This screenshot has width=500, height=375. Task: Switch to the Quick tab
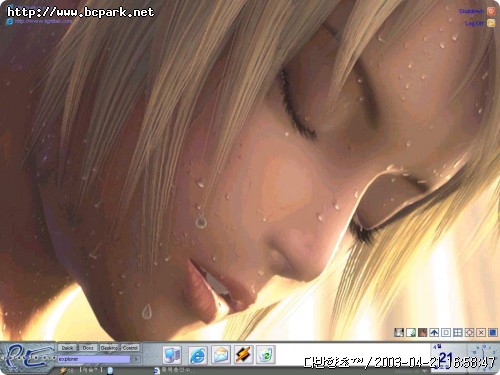[x=67, y=348]
